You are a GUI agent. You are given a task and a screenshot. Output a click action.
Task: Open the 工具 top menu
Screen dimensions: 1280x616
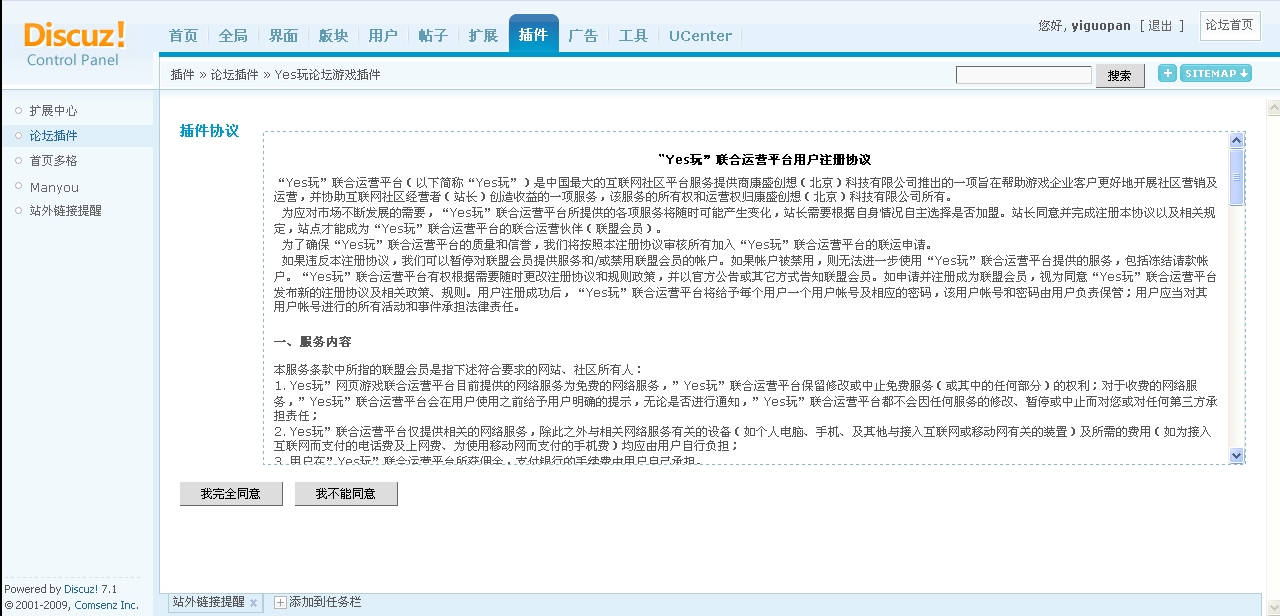tap(633, 35)
